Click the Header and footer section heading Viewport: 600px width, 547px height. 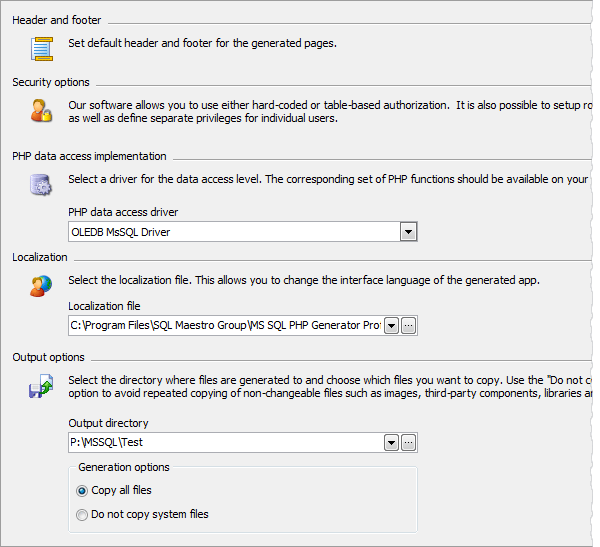click(x=56, y=20)
